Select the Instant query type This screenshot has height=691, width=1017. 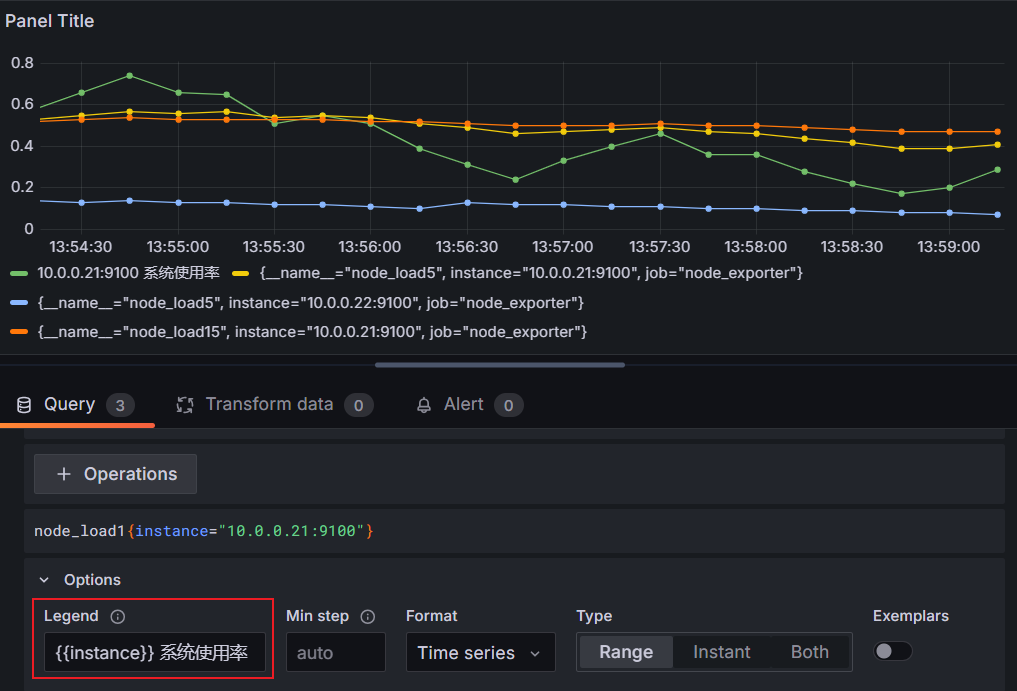(x=721, y=652)
